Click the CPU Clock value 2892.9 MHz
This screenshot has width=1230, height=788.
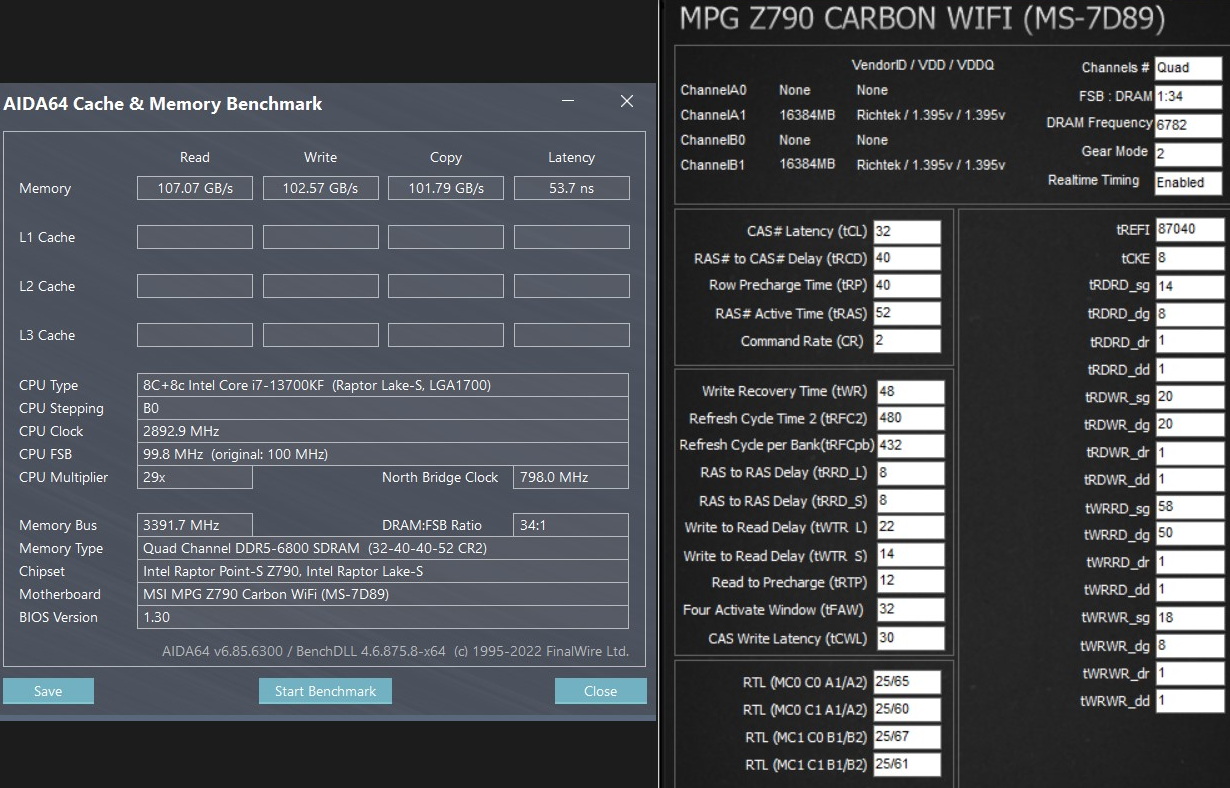(383, 431)
